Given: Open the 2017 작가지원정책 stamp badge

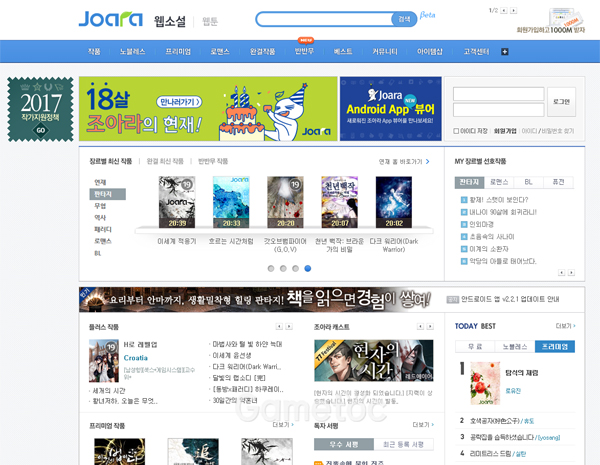Looking at the screenshot, I should coord(40,107).
